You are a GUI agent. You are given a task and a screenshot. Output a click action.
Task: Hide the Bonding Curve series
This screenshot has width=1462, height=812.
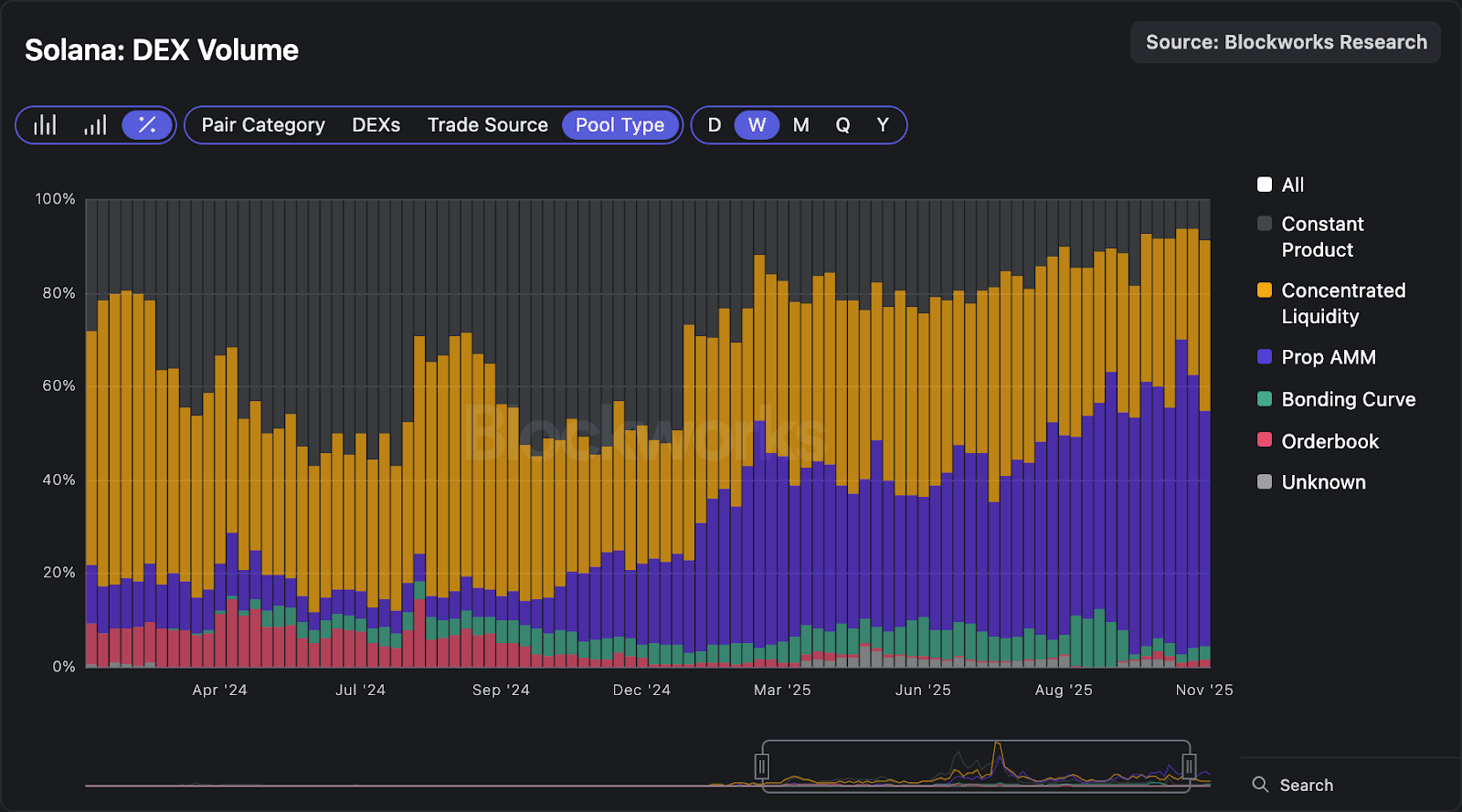pyautogui.click(x=1265, y=399)
